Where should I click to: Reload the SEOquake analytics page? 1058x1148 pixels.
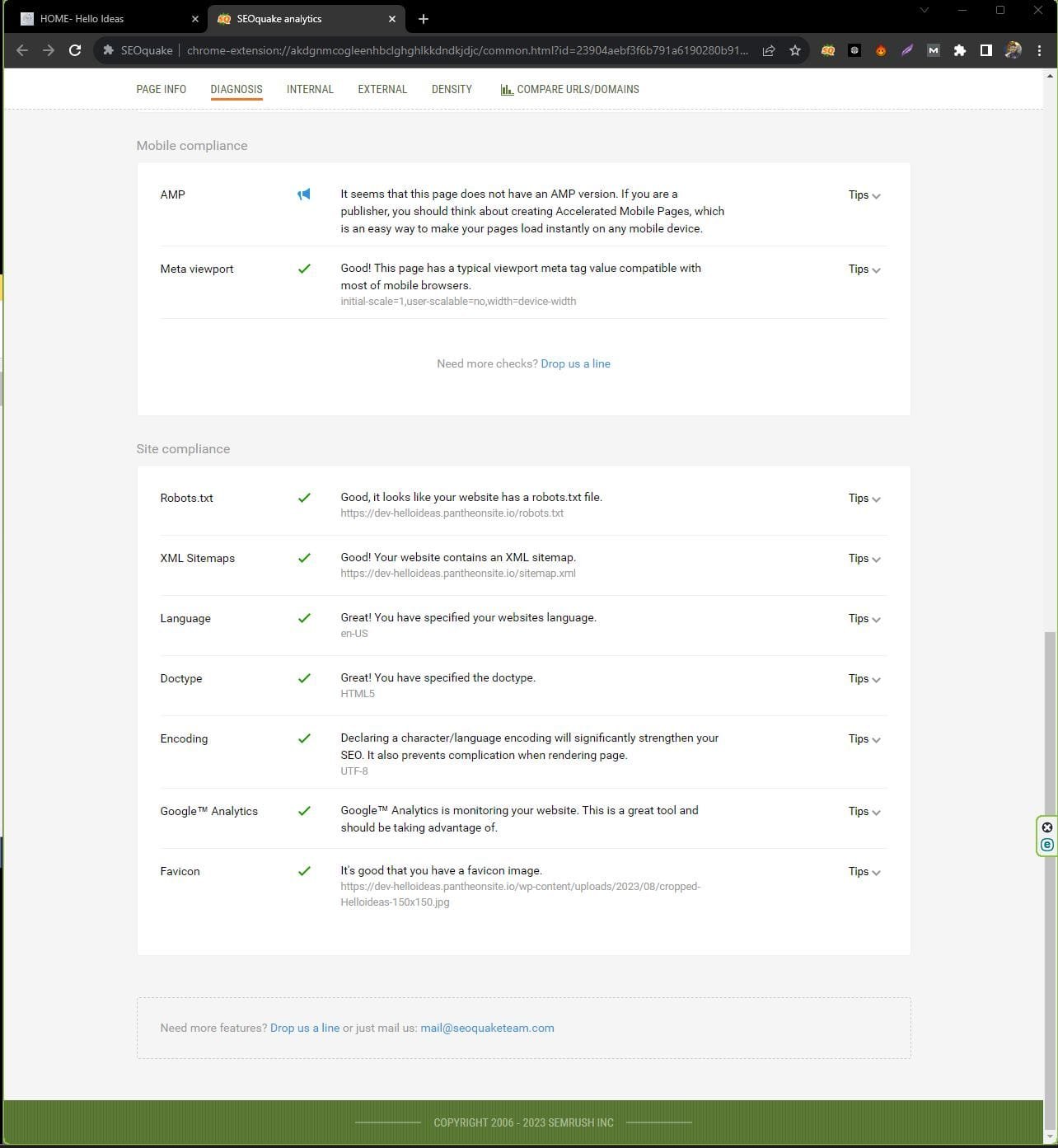(75, 50)
